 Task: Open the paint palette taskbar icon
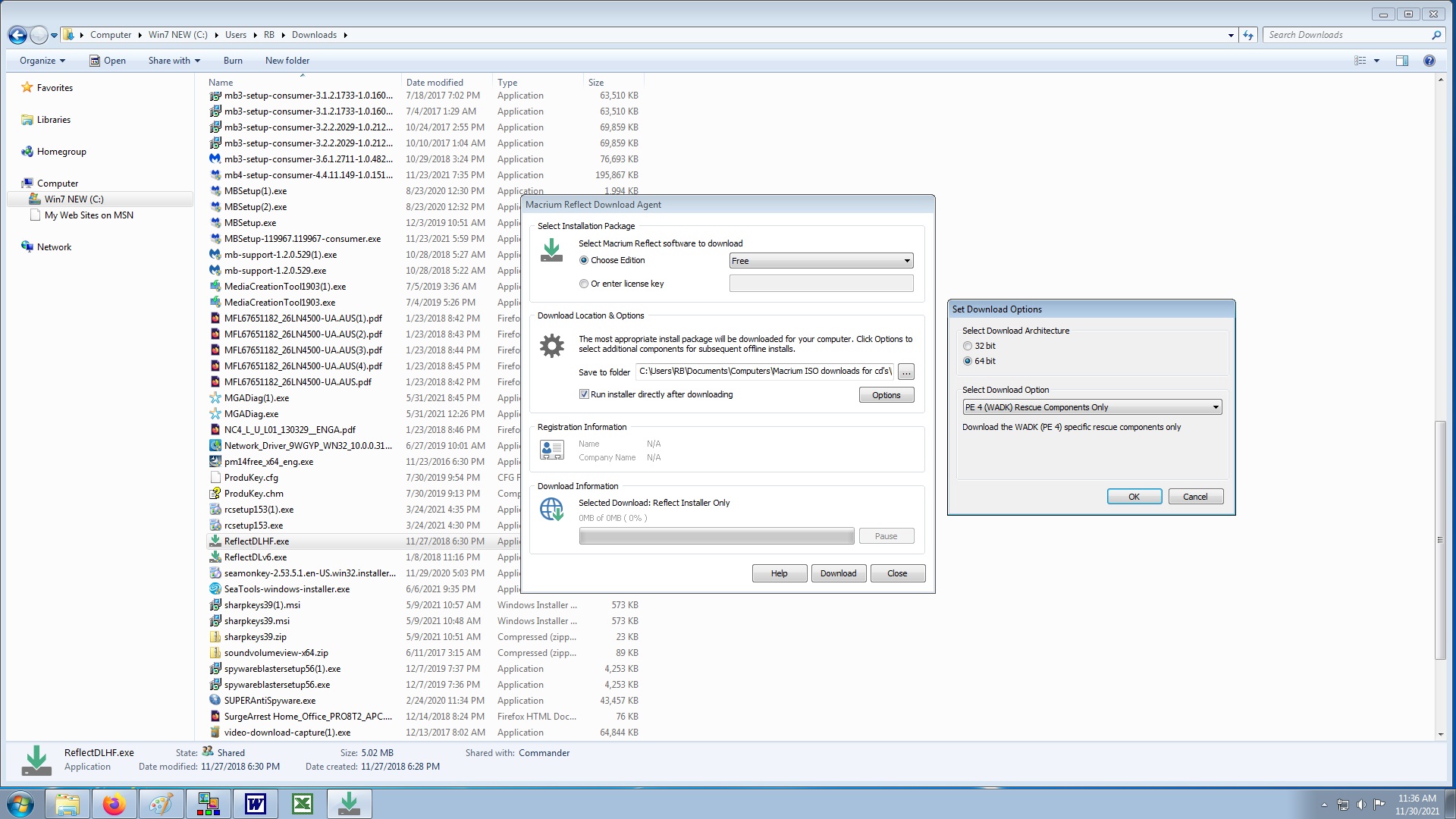pyautogui.click(x=162, y=804)
